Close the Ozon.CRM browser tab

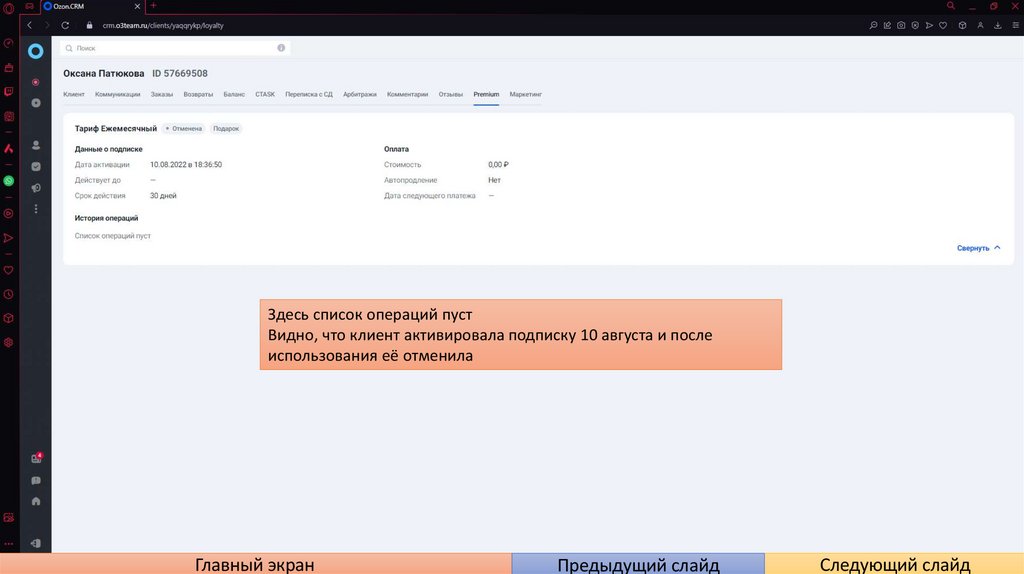coord(137,7)
